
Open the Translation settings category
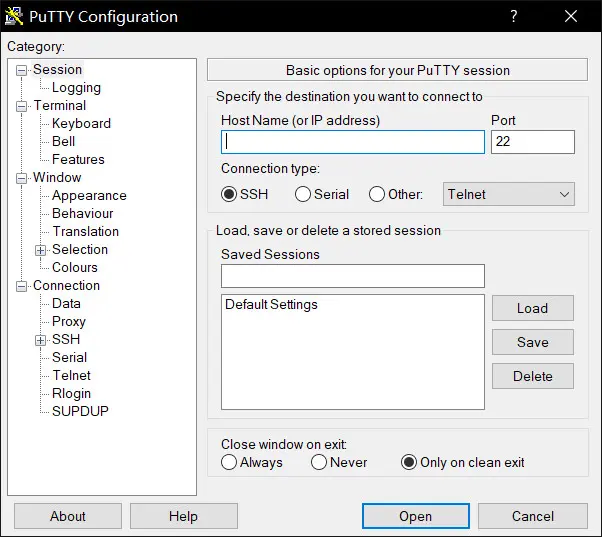tap(86, 231)
